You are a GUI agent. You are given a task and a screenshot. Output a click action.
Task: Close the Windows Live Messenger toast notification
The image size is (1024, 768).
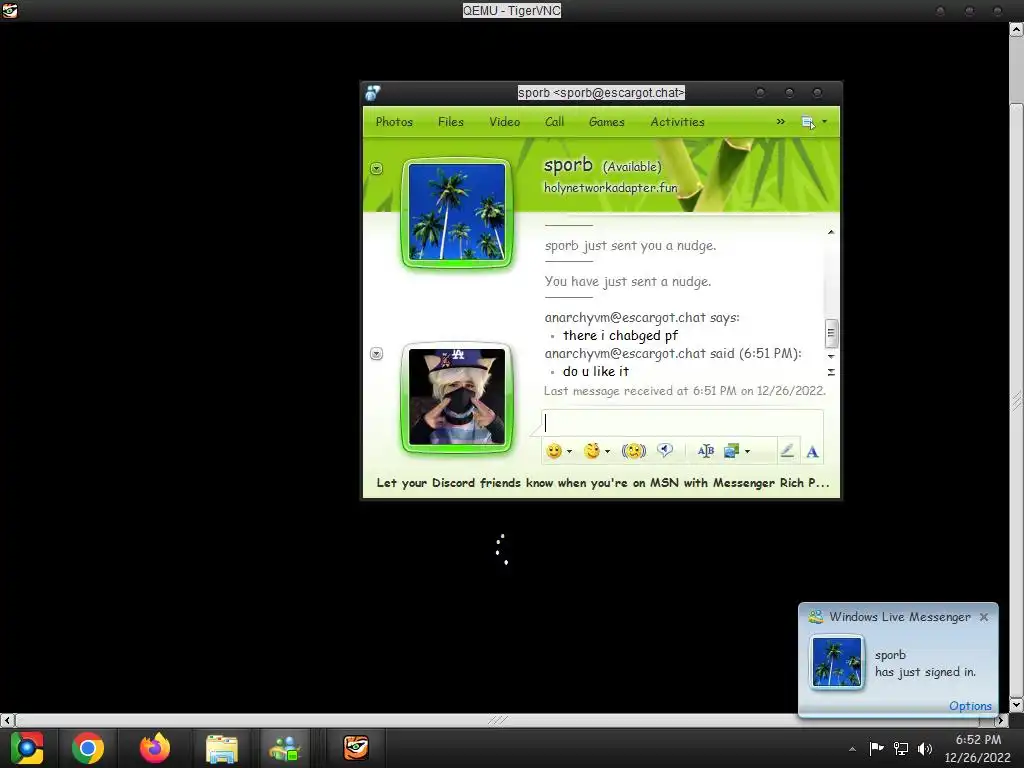[x=984, y=616]
